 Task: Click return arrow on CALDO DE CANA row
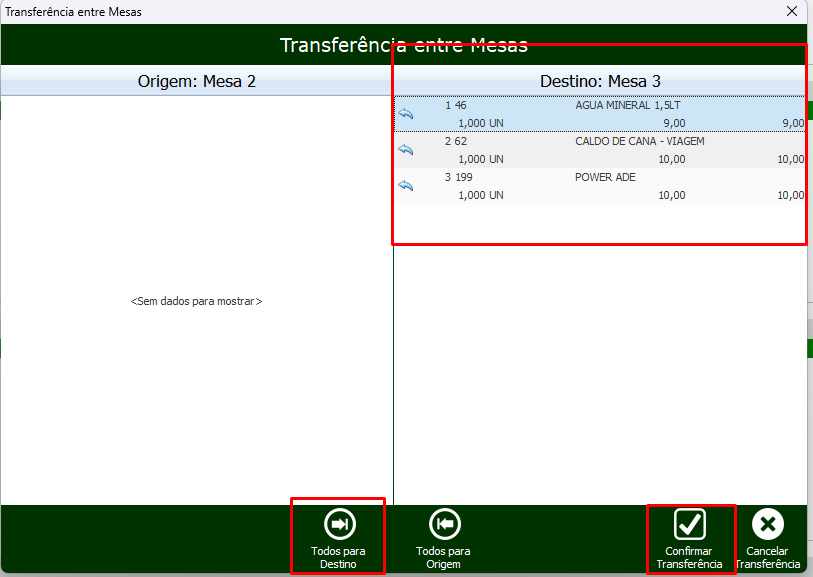coord(405,150)
